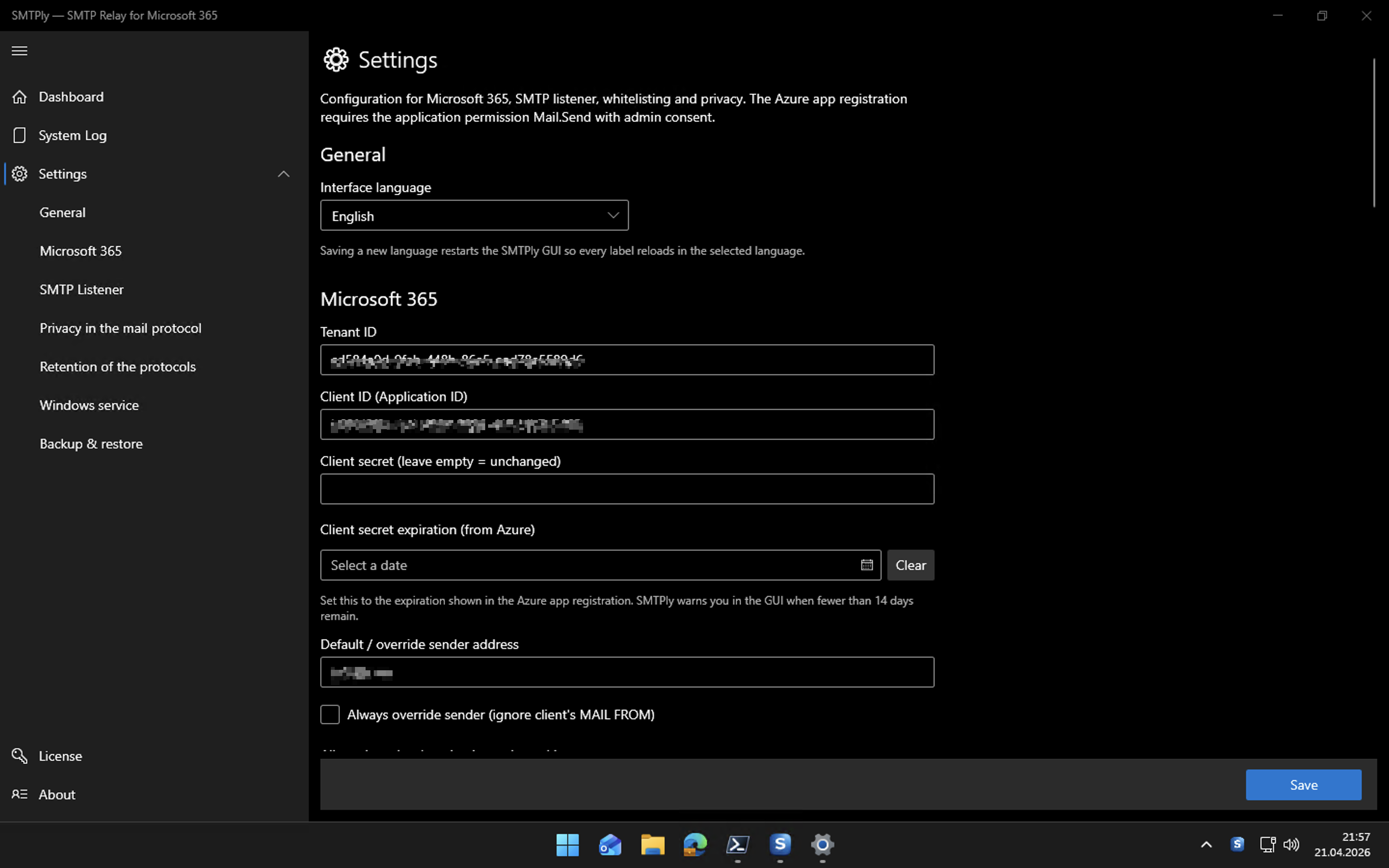Viewport: 1389px width, 868px height.
Task: Open the Interface language dropdown
Action: (474, 215)
